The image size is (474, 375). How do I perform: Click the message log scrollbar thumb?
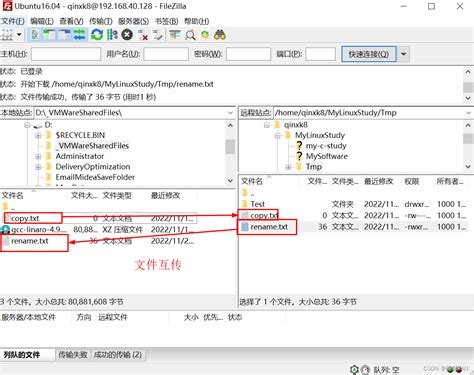tap(468, 87)
